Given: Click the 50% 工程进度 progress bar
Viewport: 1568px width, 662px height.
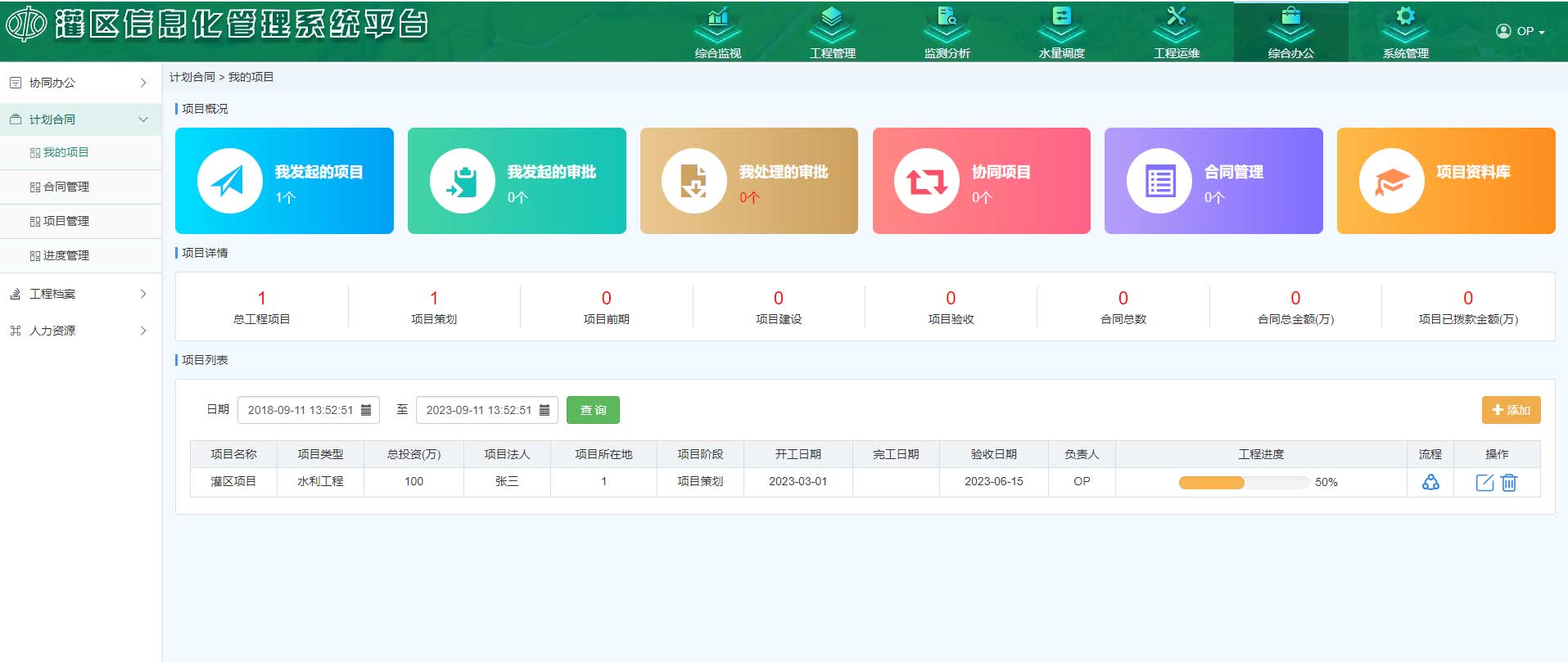Looking at the screenshot, I should pyautogui.click(x=1243, y=483).
